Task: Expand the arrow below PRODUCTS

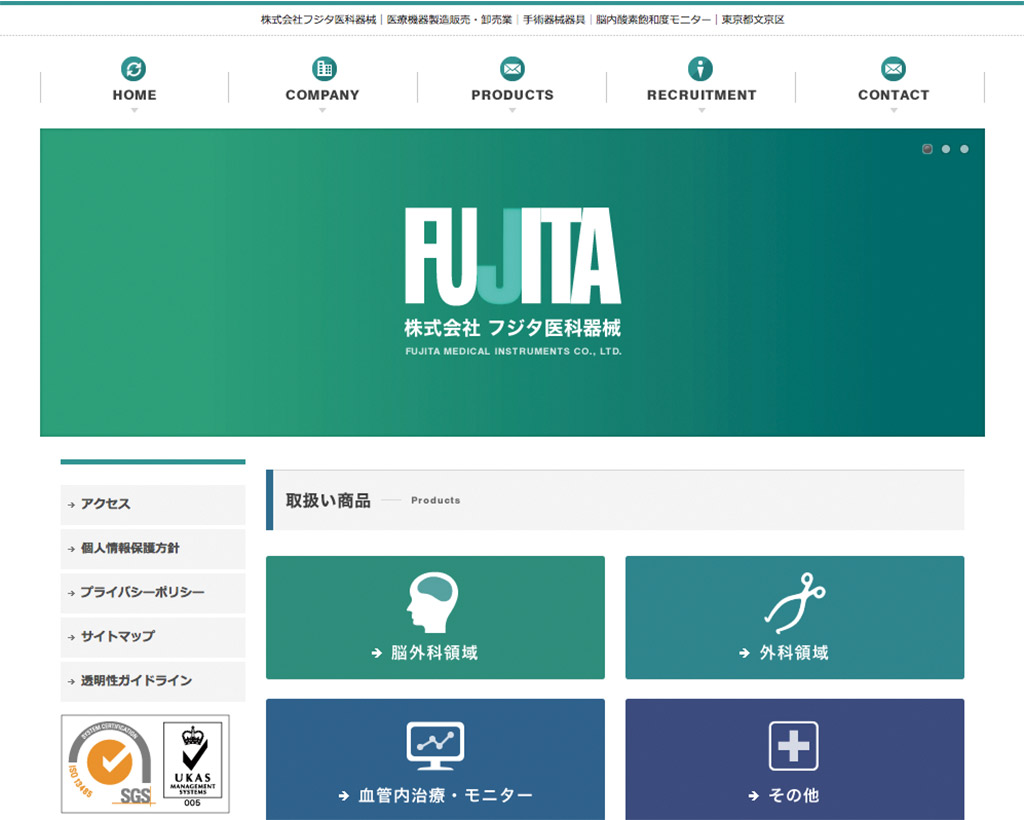Action: tap(513, 110)
